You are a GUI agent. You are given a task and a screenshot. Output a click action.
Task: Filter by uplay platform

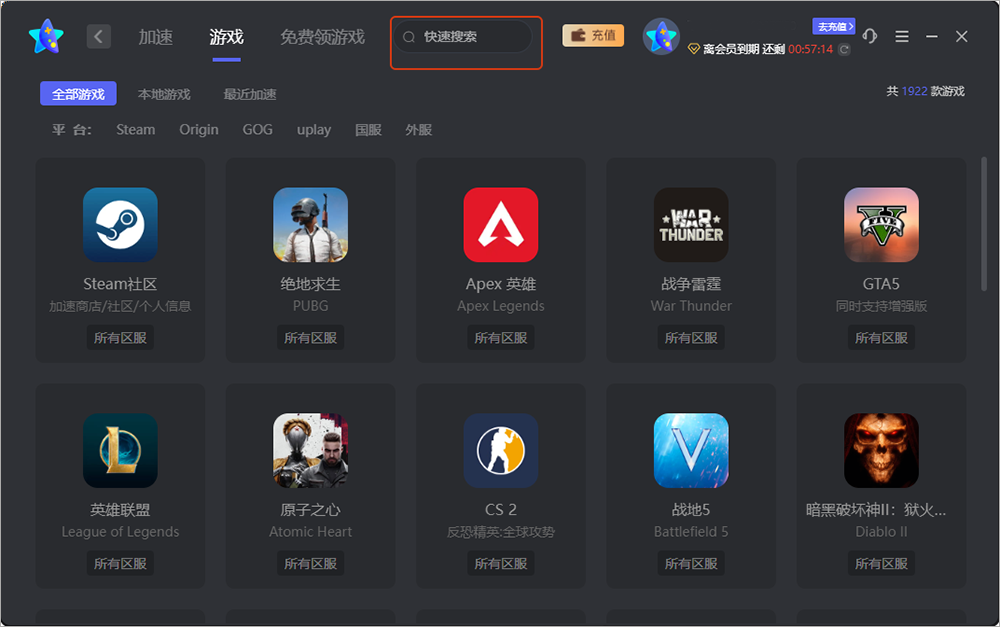[314, 129]
